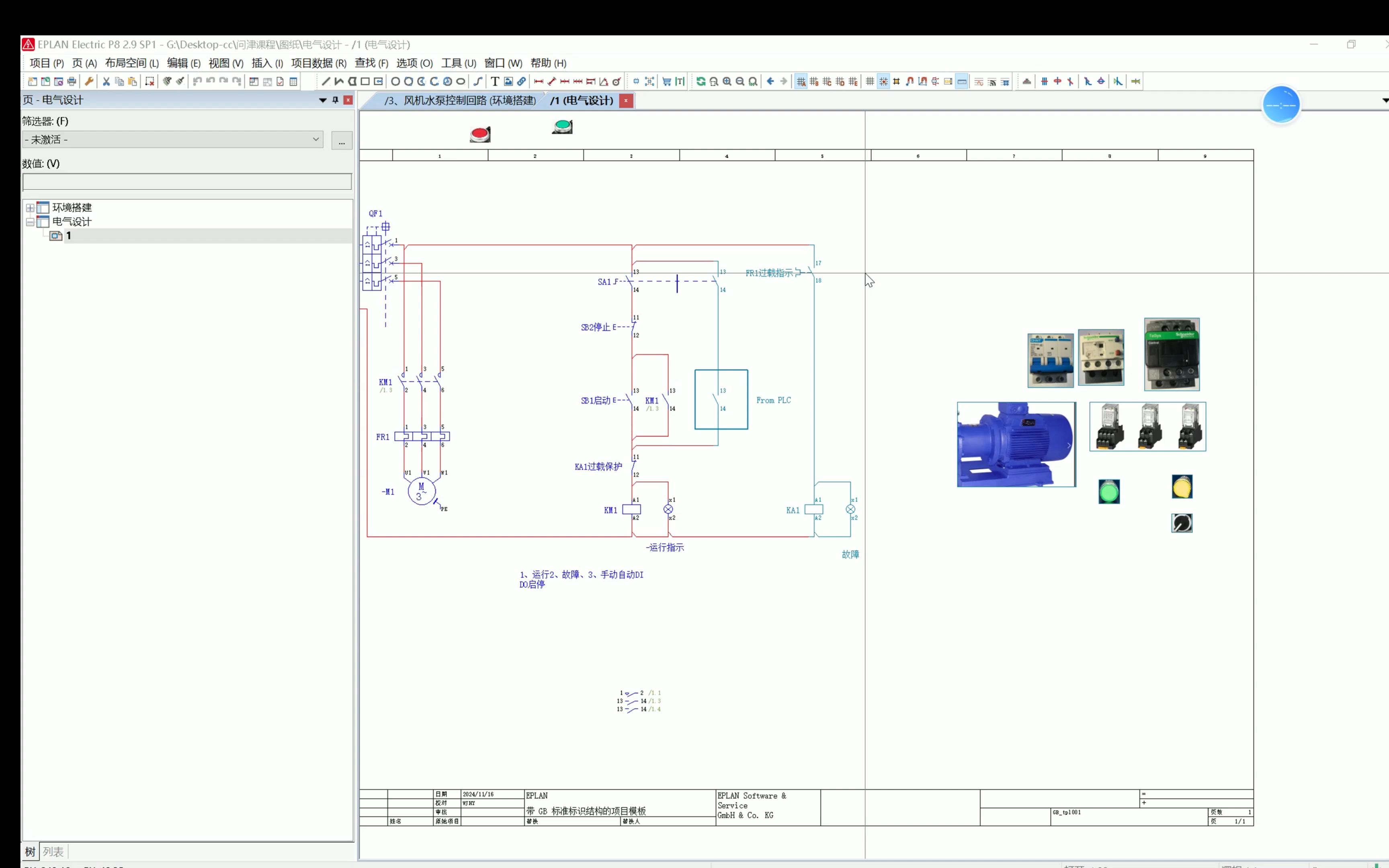
Task: Select the Rectangle drawing tool
Action: [365, 82]
